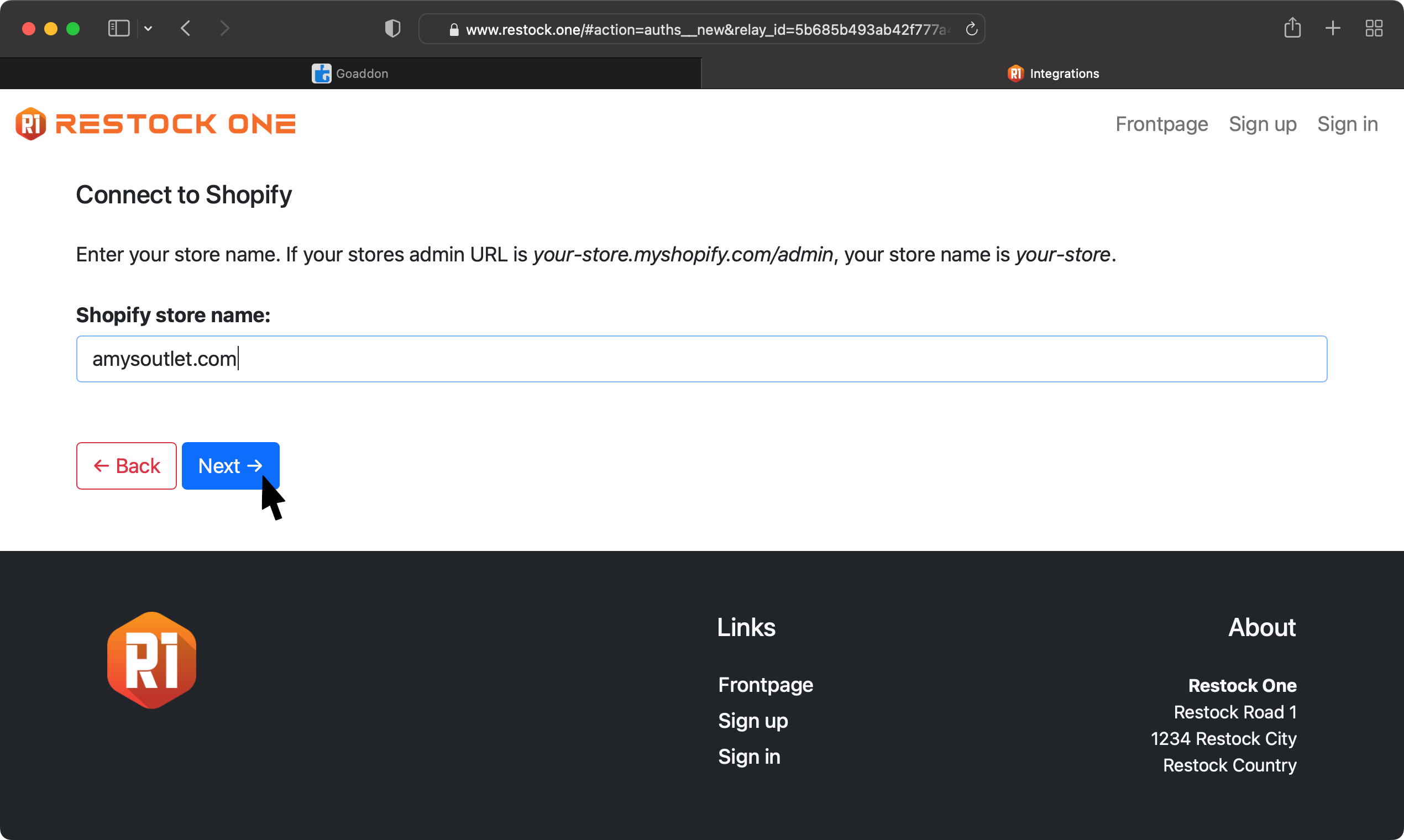Click the blue Next button

point(230,466)
